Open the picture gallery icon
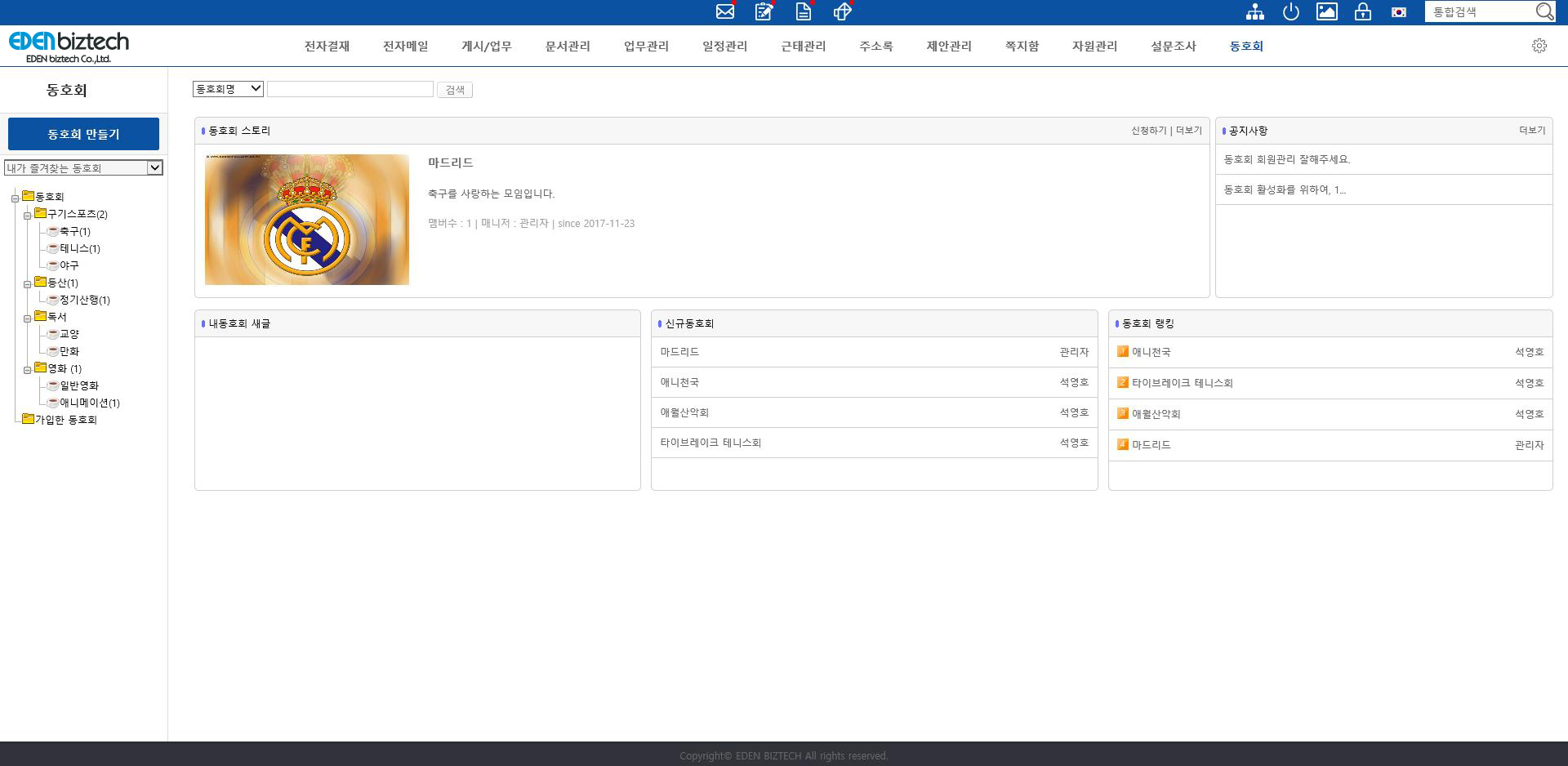 coord(1327,11)
